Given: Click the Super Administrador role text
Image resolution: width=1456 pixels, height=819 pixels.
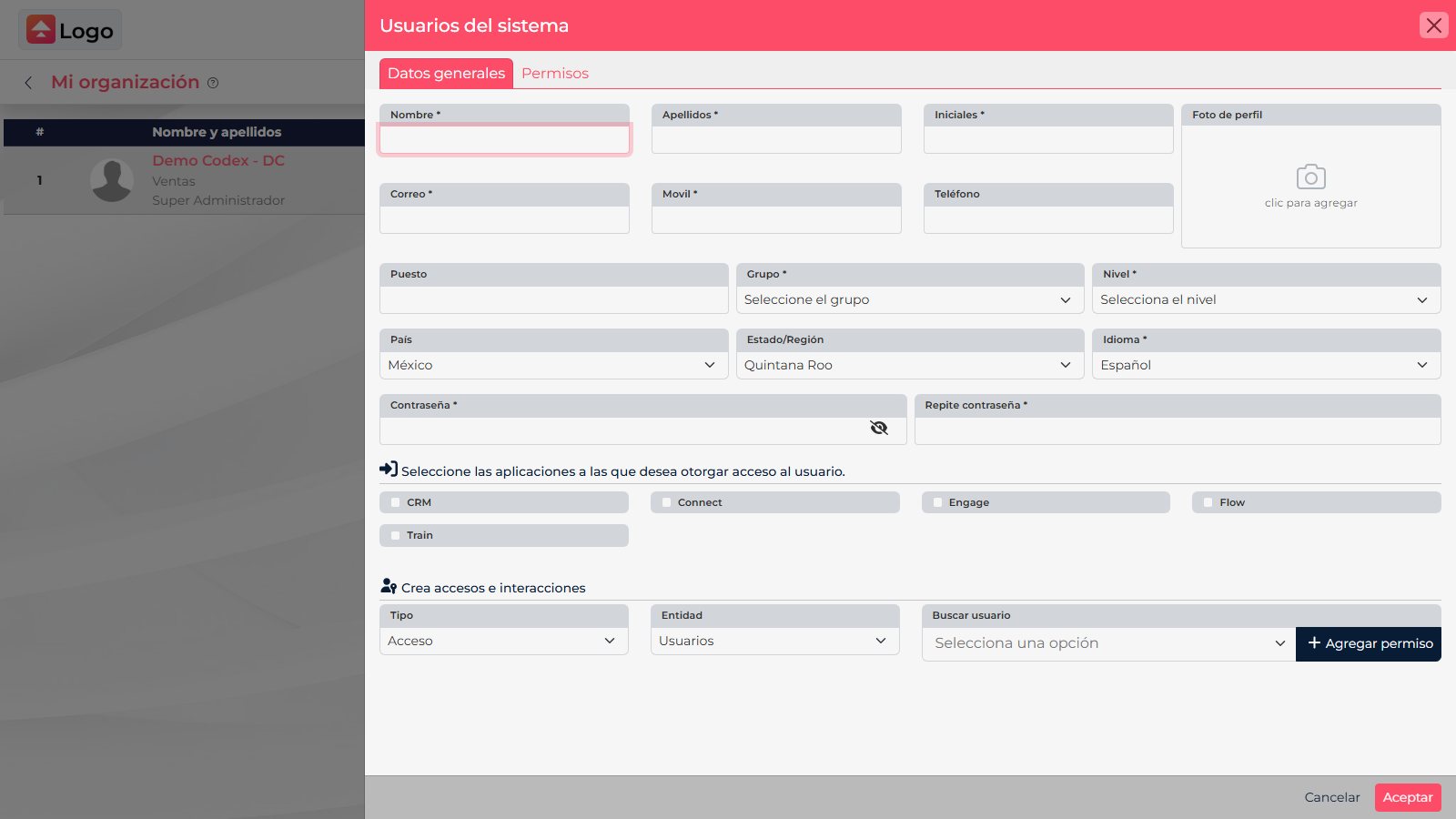Looking at the screenshot, I should click(218, 200).
